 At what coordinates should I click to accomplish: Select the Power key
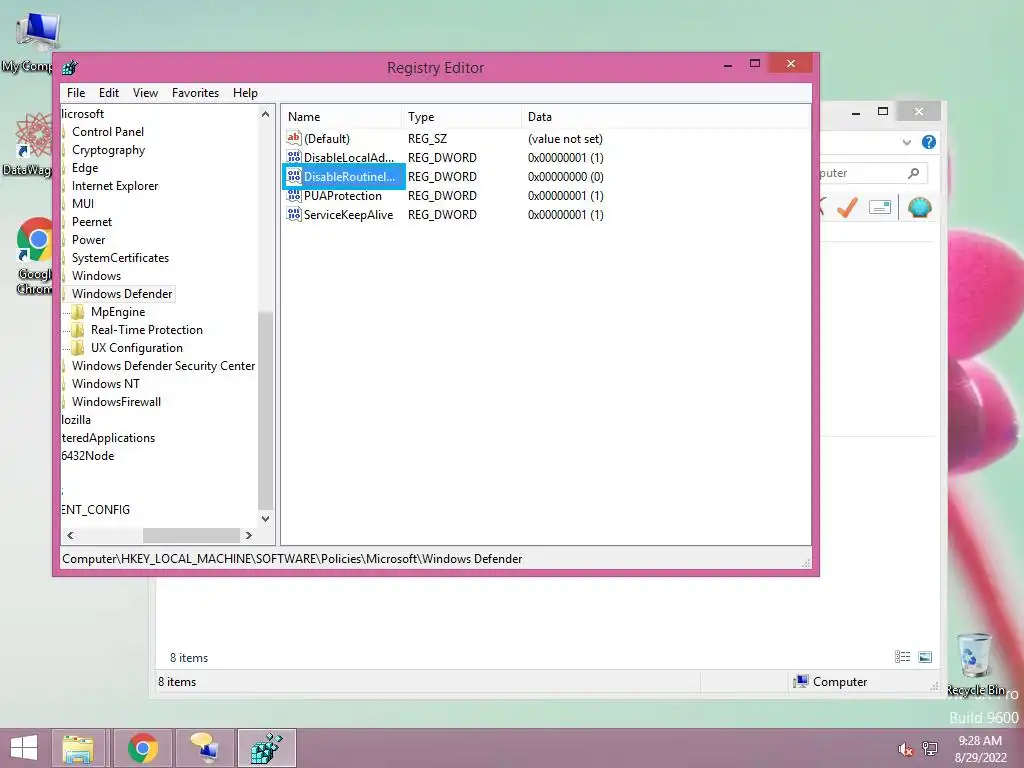coord(88,240)
